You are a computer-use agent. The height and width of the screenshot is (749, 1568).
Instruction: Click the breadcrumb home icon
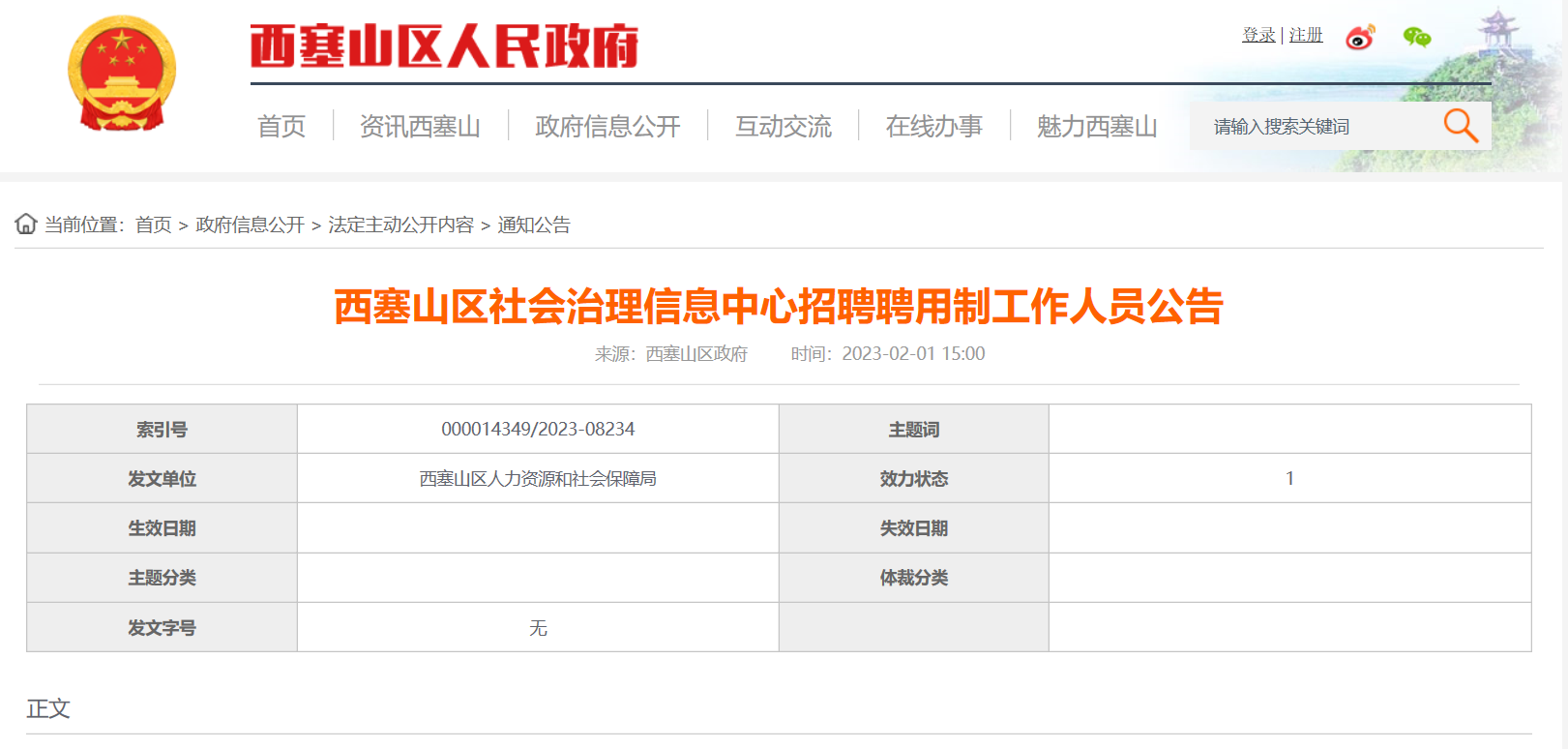pos(26,224)
